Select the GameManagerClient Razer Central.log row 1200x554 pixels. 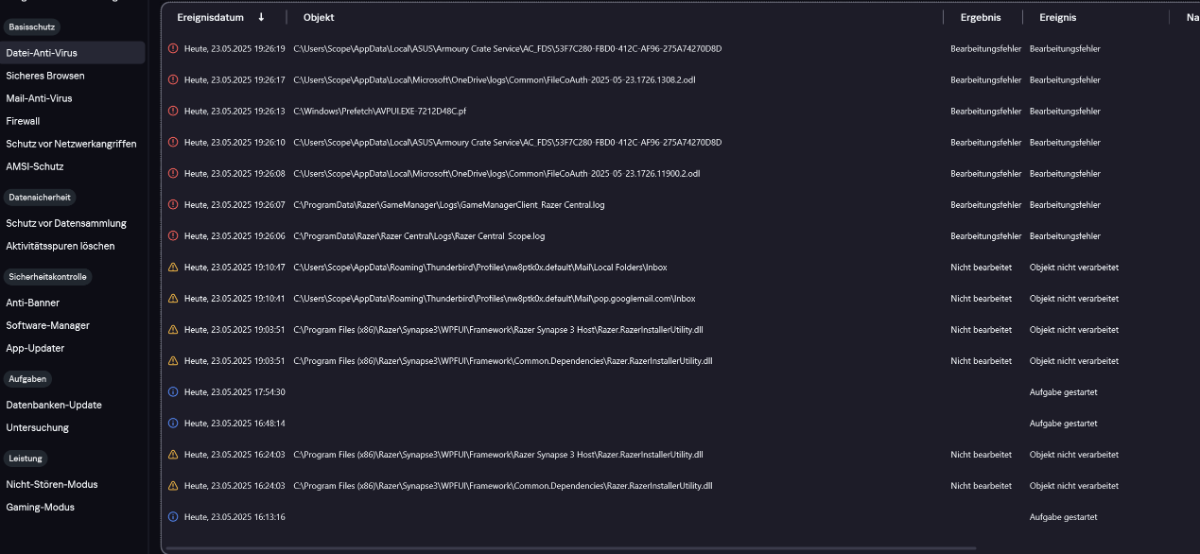pos(680,205)
